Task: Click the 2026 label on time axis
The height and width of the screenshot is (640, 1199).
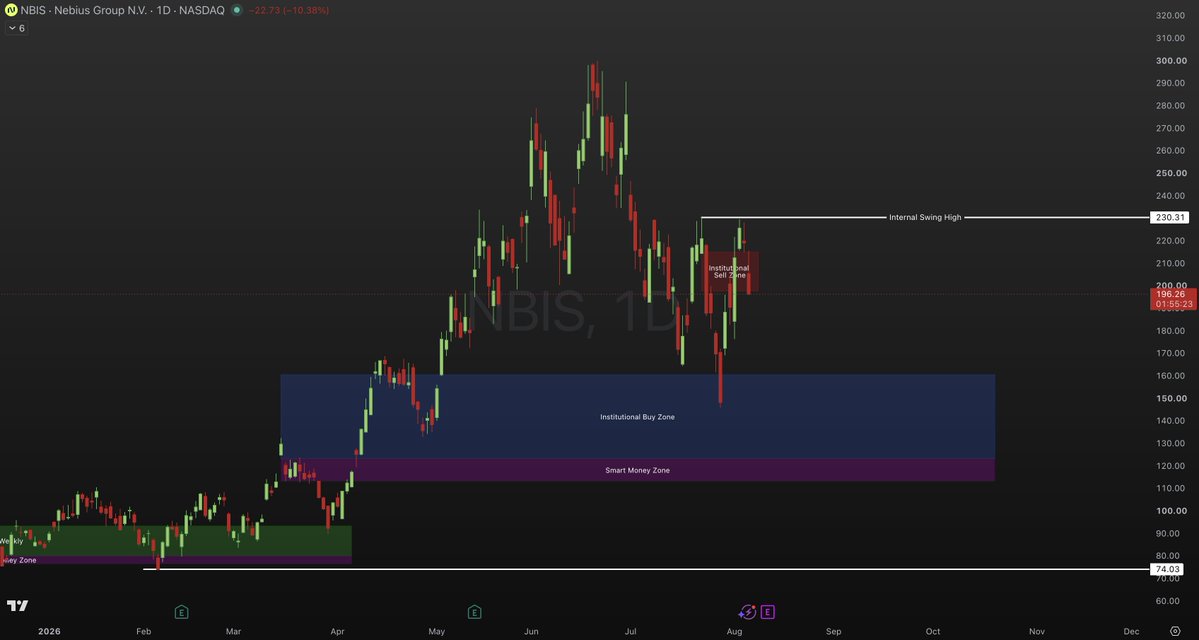Action: pos(49,632)
